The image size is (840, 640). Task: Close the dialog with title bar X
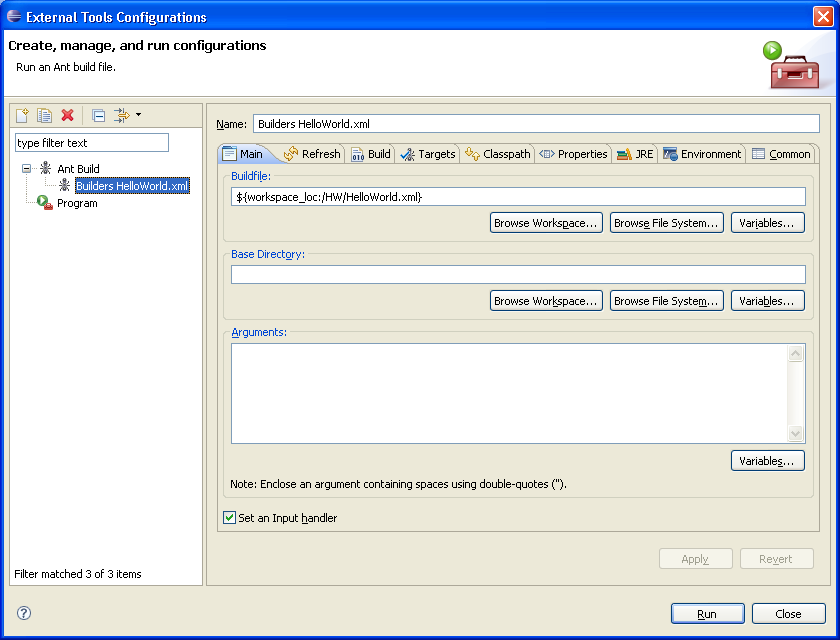[823, 17]
